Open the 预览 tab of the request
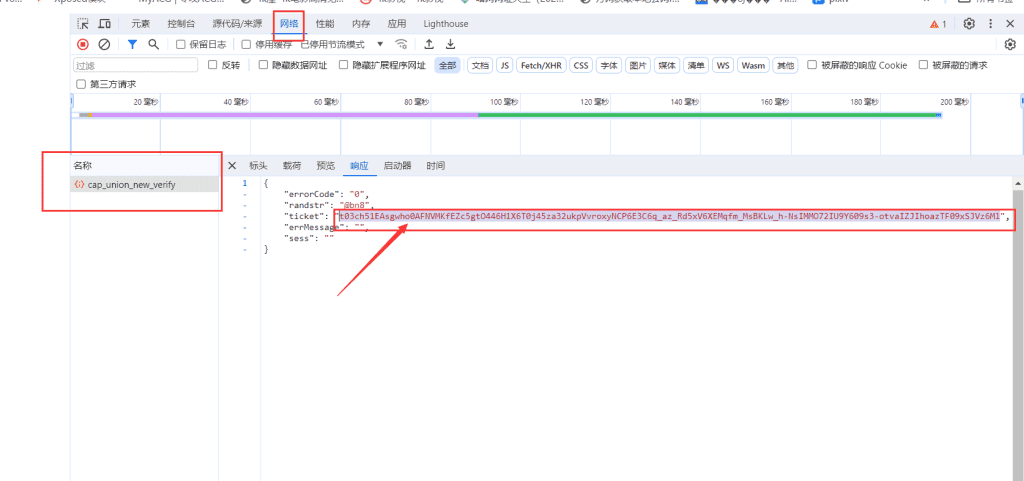The width and height of the screenshot is (1024, 481). point(325,165)
